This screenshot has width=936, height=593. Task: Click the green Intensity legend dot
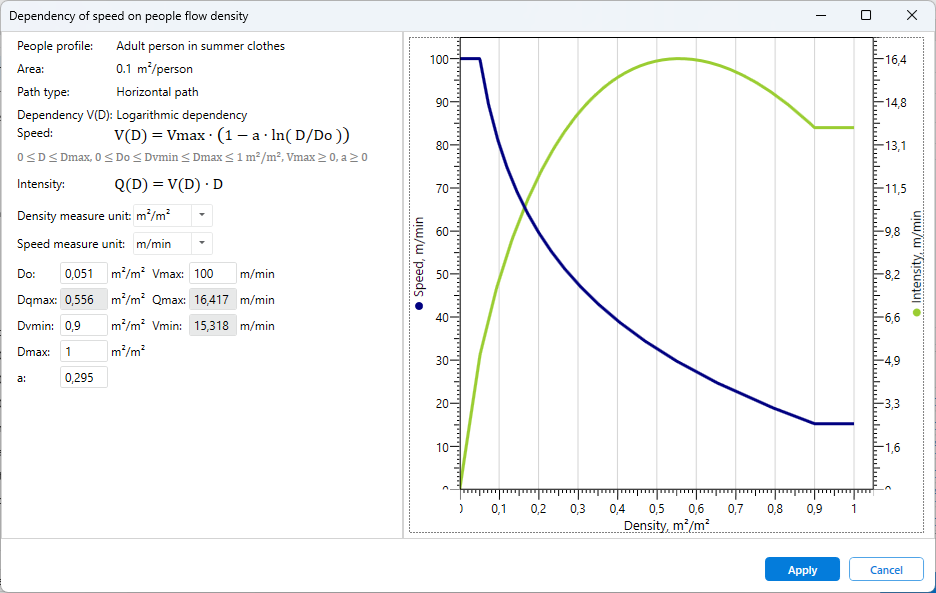coord(917,313)
